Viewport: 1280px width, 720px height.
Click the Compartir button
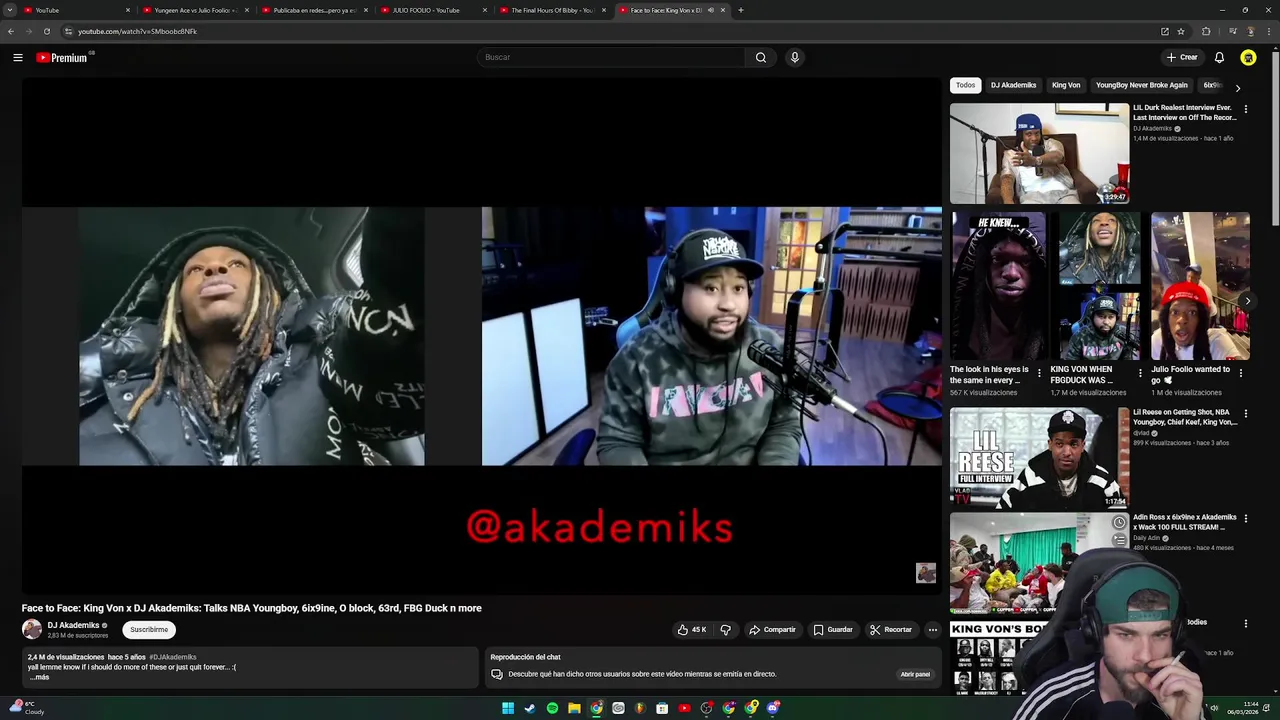772,630
